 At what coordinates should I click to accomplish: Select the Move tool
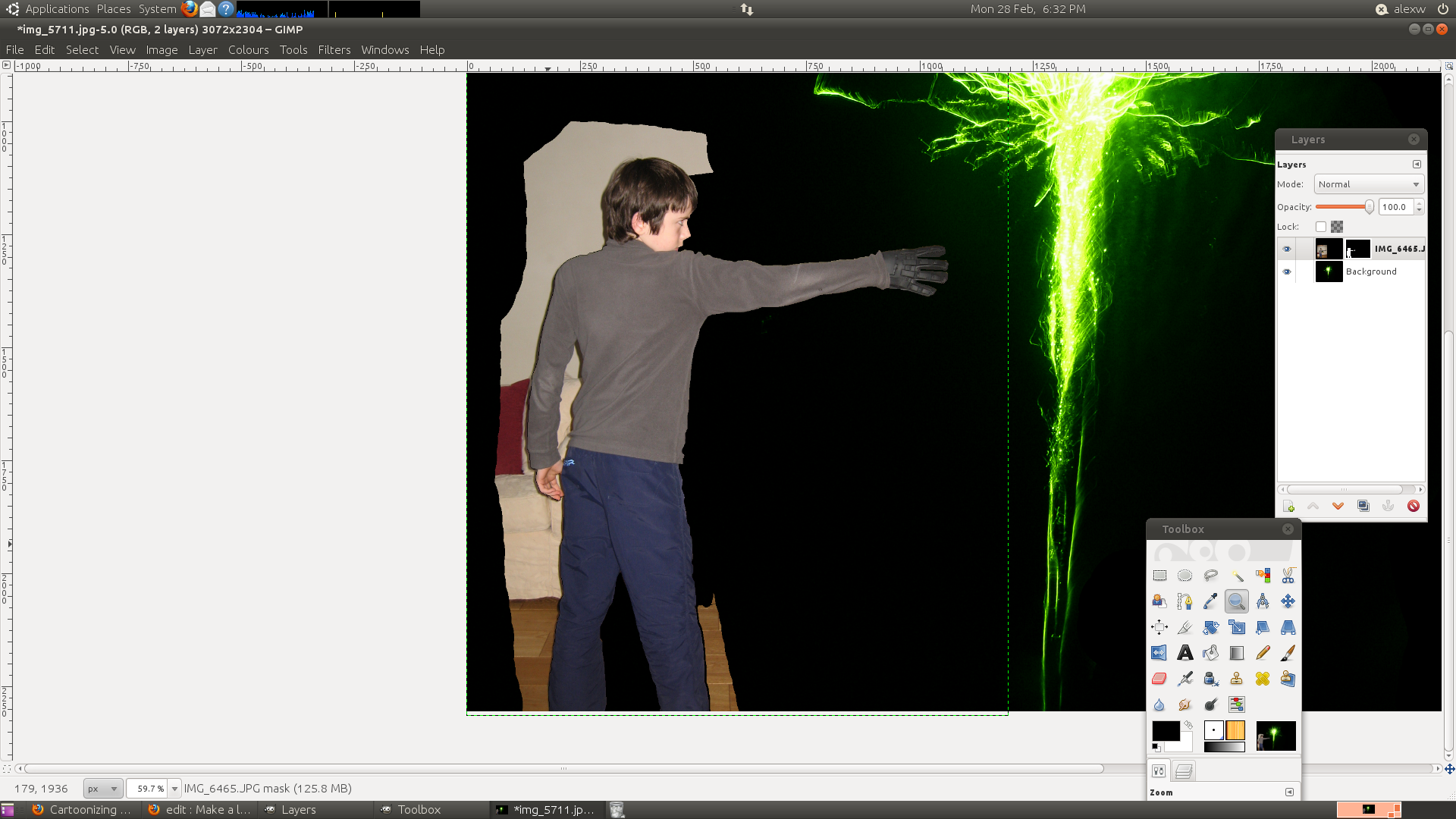coord(1288,601)
